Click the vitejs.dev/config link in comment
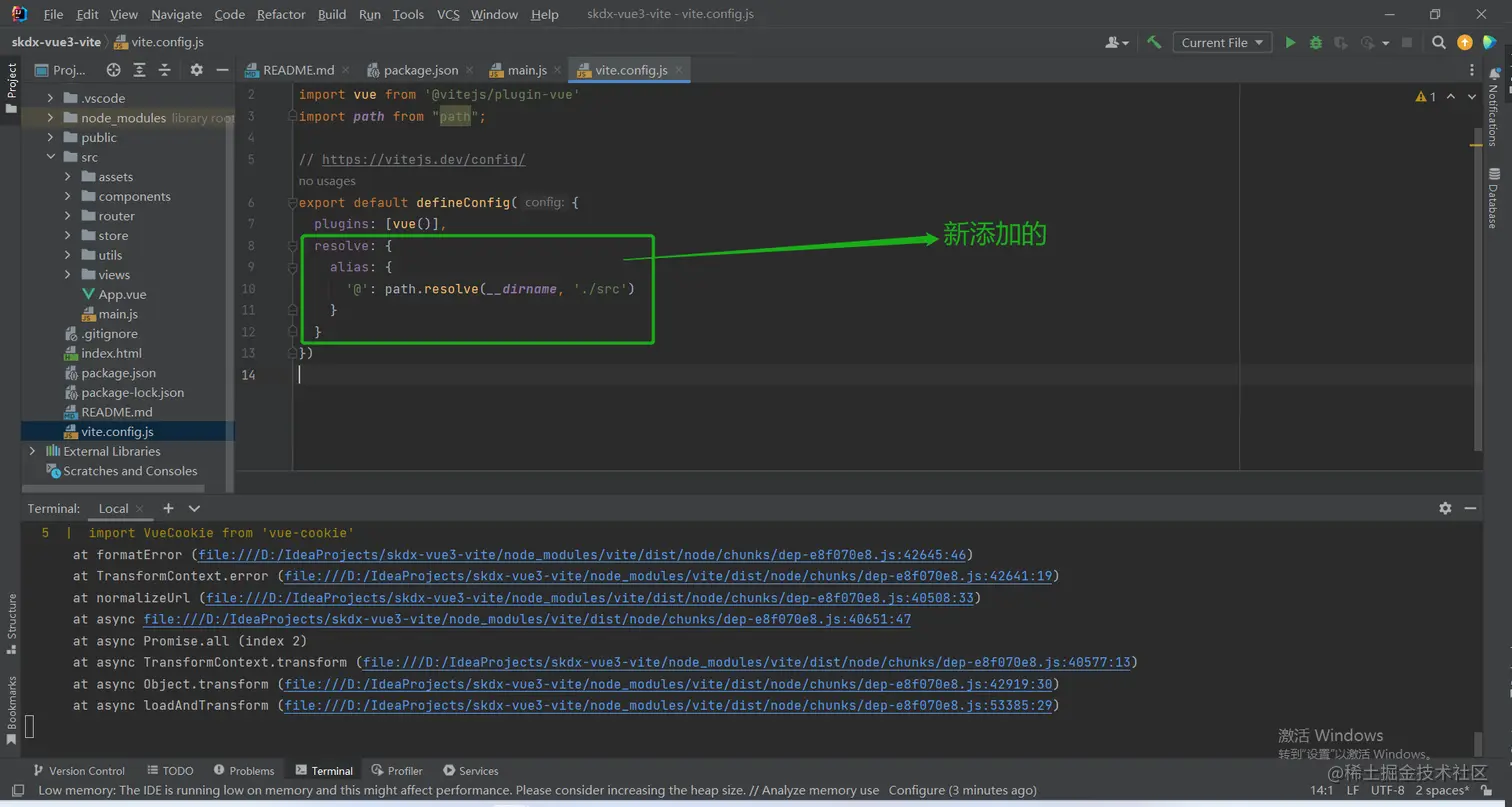1512x807 pixels. pyautogui.click(x=423, y=160)
